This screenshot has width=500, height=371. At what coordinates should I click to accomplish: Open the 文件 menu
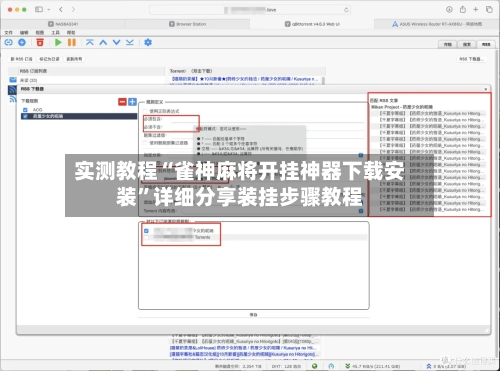8,32
